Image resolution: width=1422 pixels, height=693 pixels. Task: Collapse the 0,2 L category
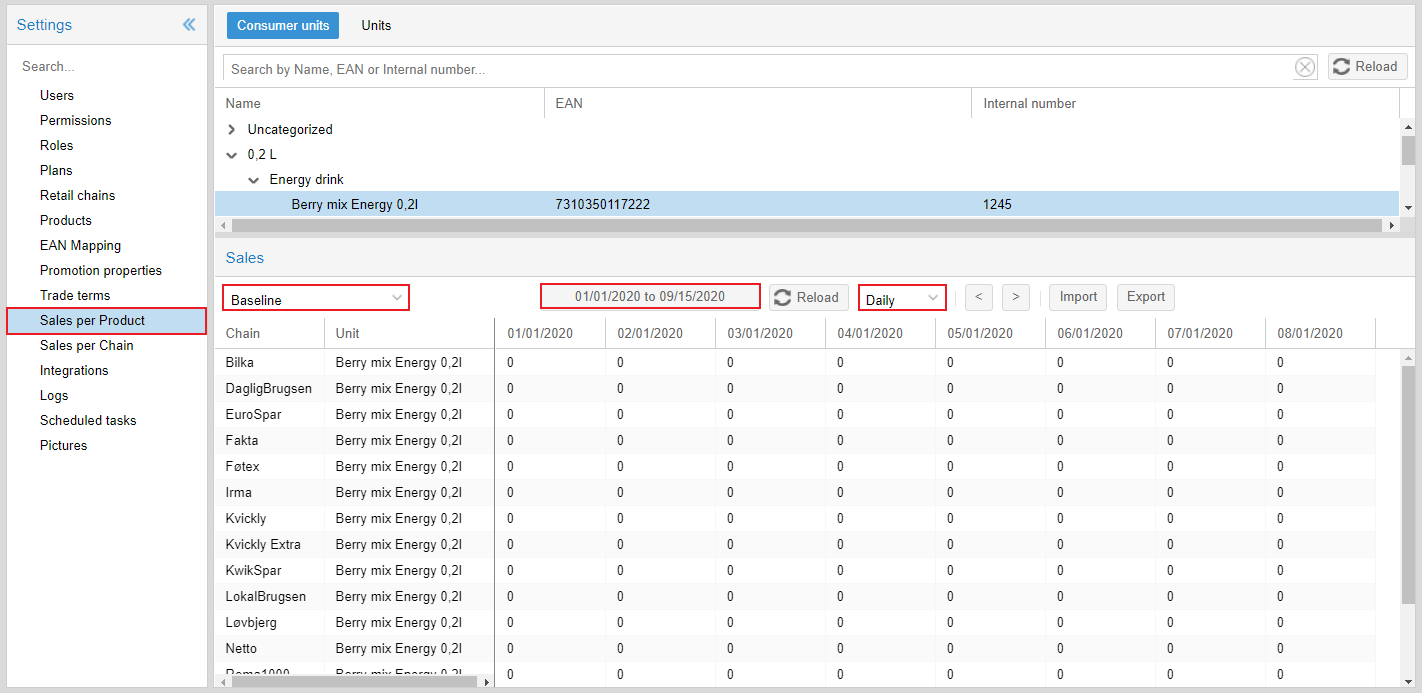(x=231, y=154)
